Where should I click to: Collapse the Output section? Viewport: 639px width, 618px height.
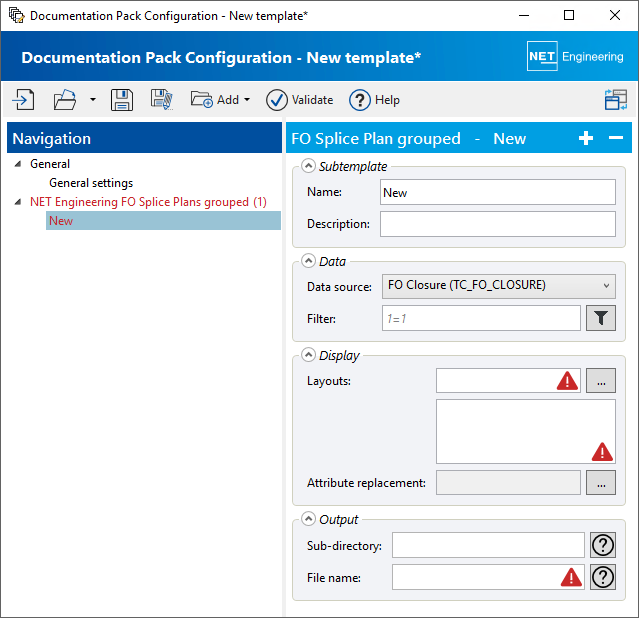pos(309,519)
